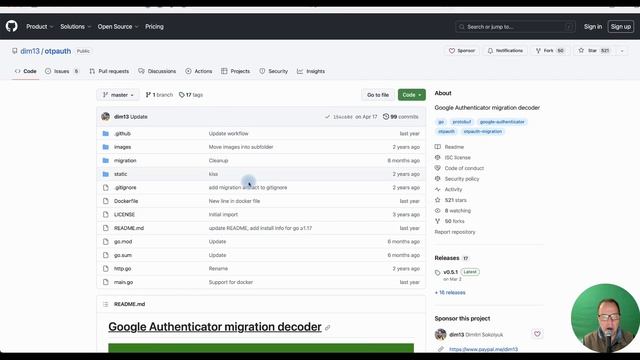Viewport: 640px width, 360px height.
Task: Fork the repository
Action: [550, 51]
